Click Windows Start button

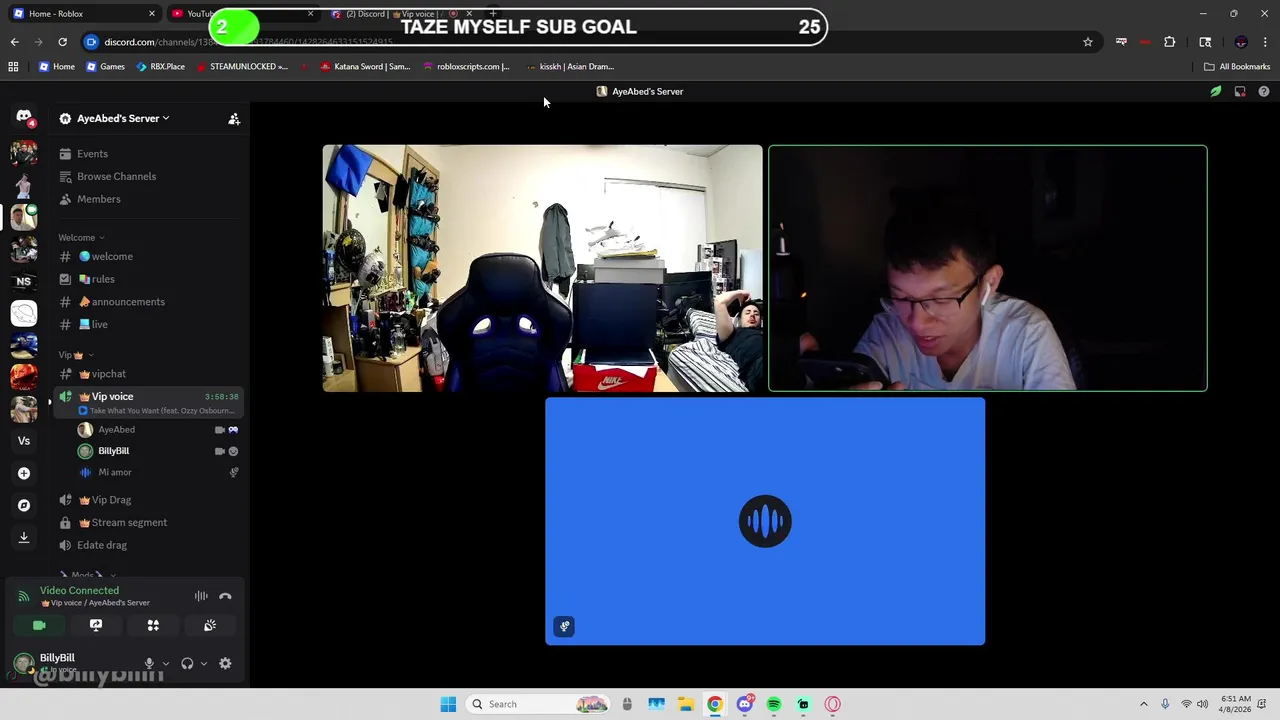pos(448,704)
